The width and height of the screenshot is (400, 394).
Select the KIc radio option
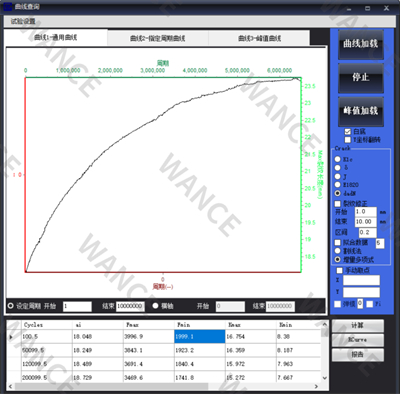338,159
